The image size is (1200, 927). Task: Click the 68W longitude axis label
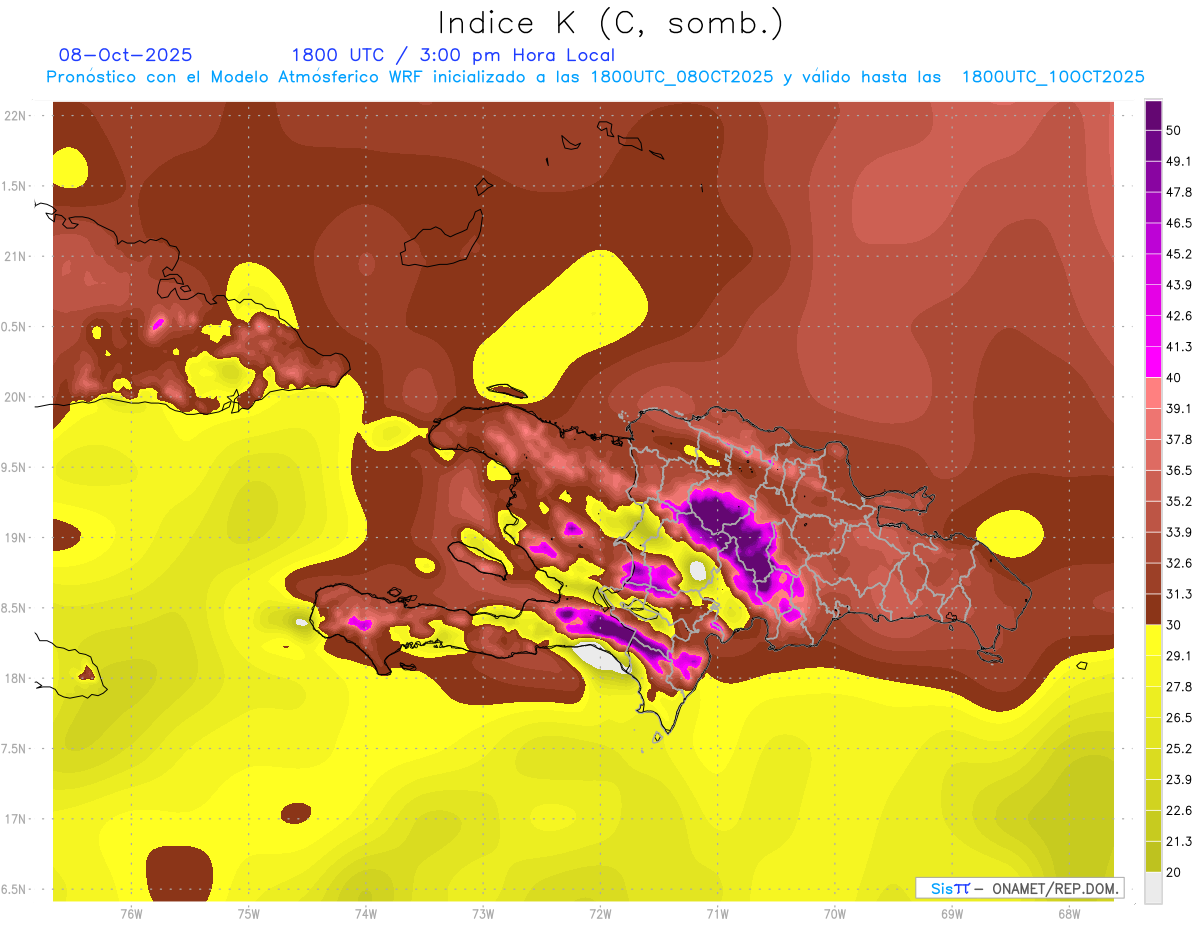coord(1068,913)
